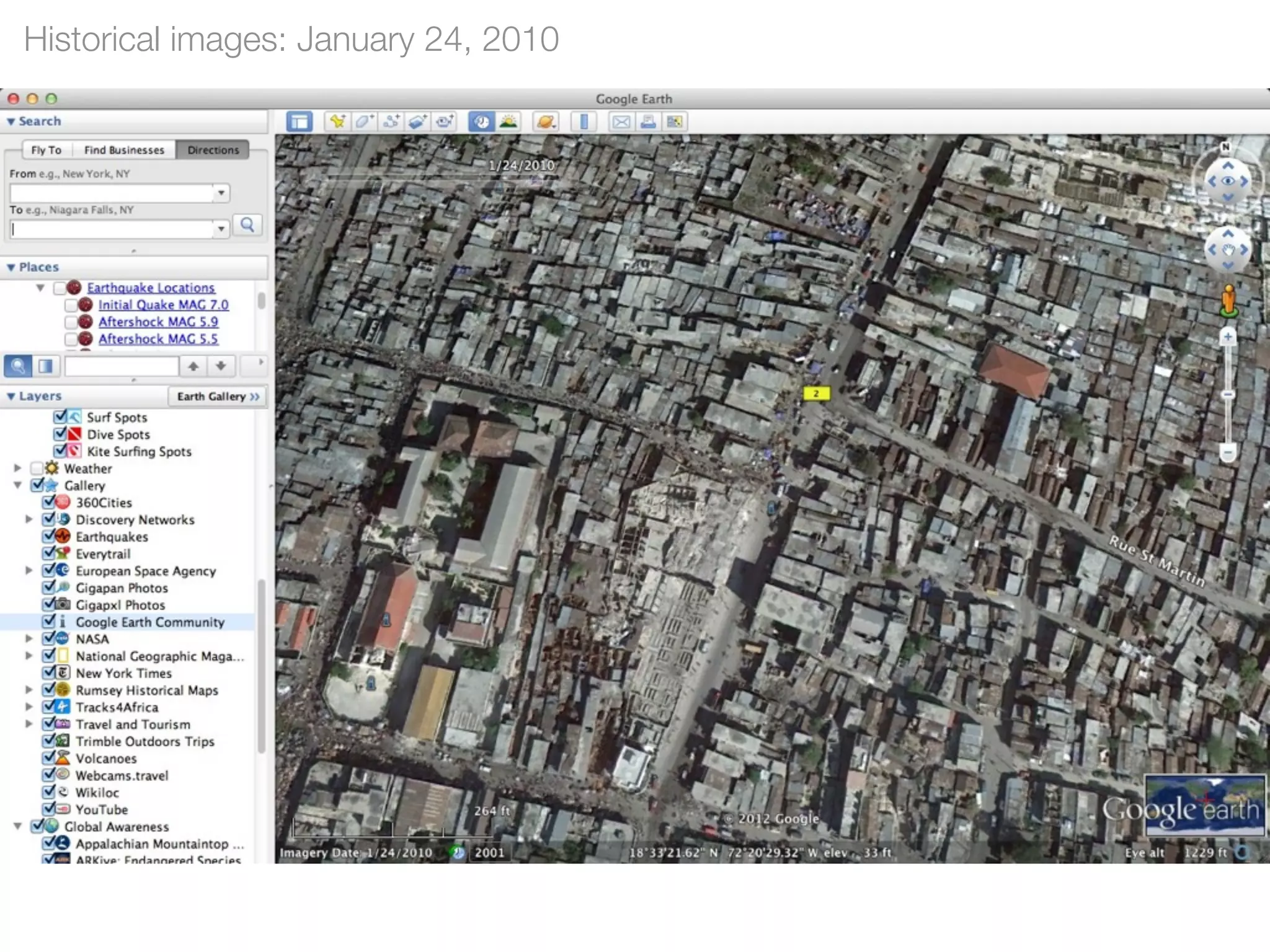Switch to the Fly To tab

(x=47, y=150)
